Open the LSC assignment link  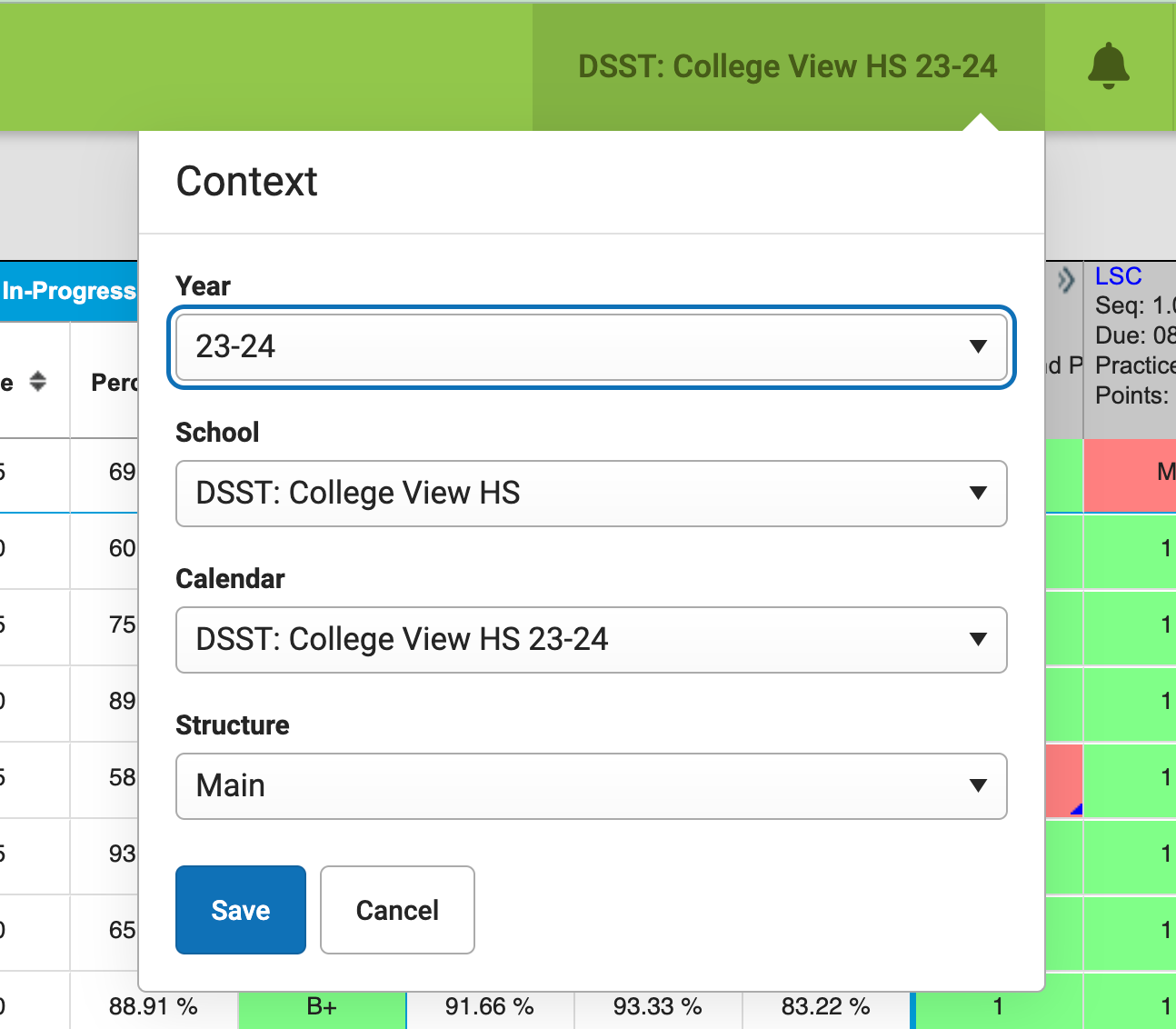[1119, 275]
